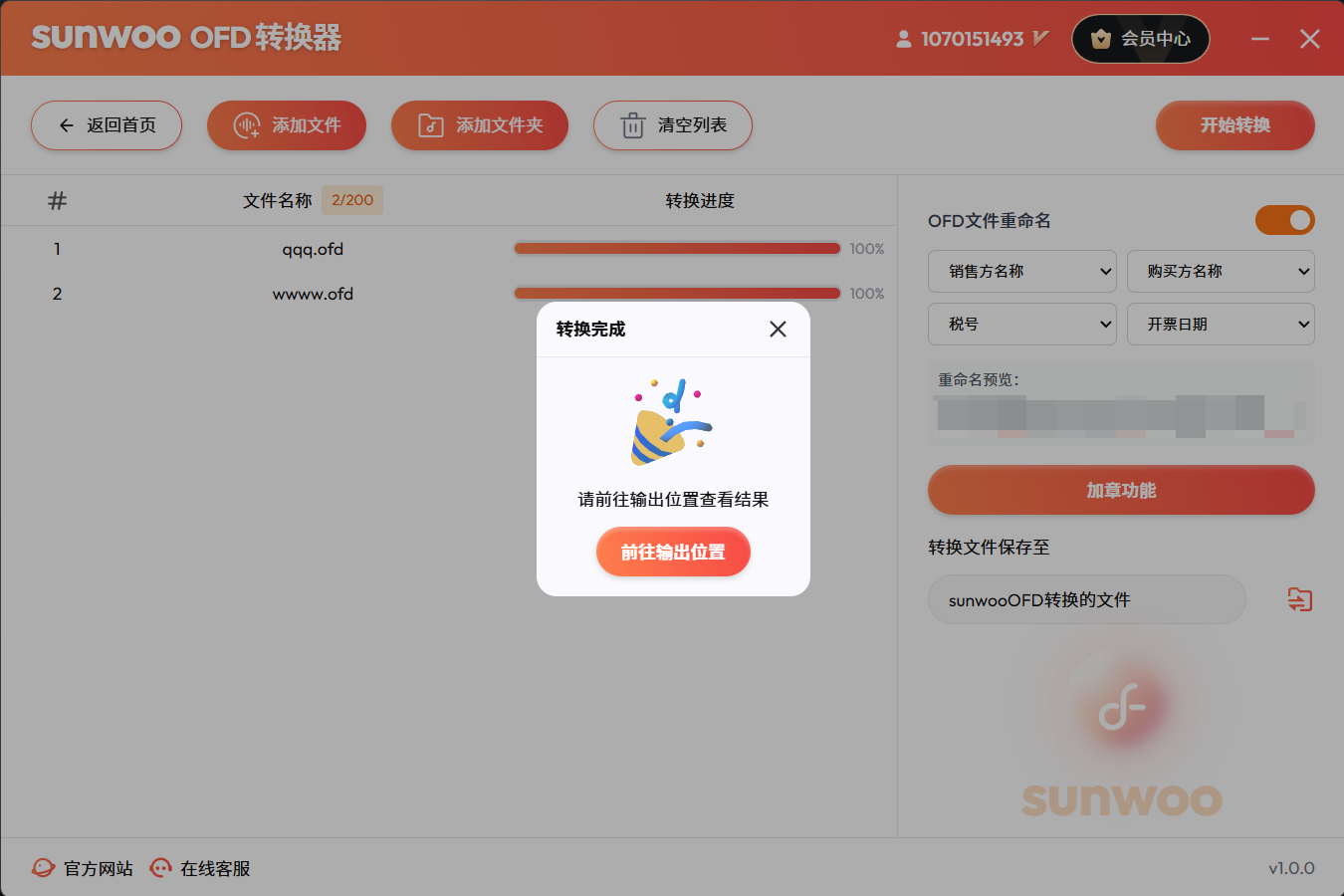Click the 返回首页 back button
This screenshot has width=1344, height=896.
(107, 125)
